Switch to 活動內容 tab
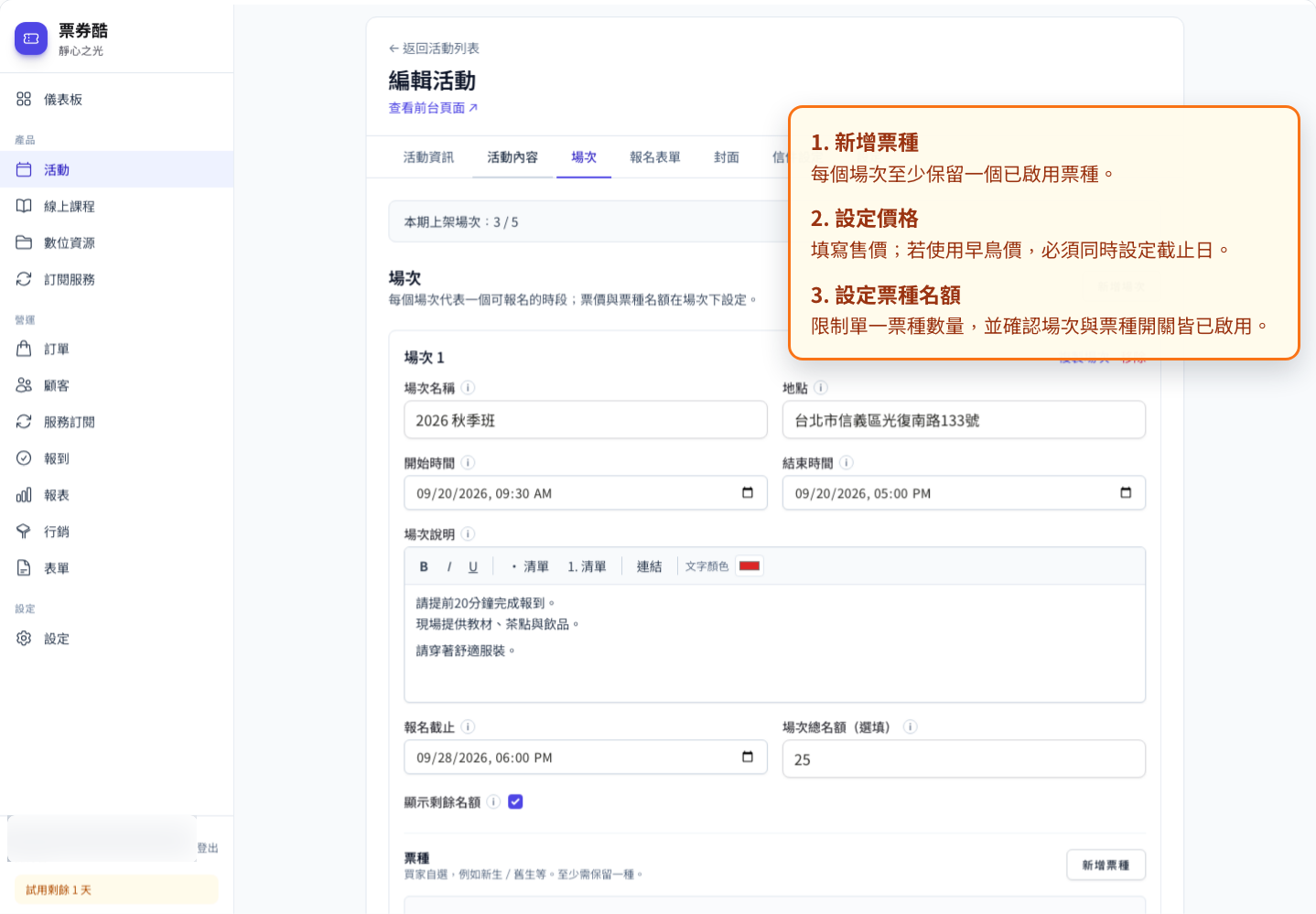The image size is (1316, 914). tap(512, 157)
